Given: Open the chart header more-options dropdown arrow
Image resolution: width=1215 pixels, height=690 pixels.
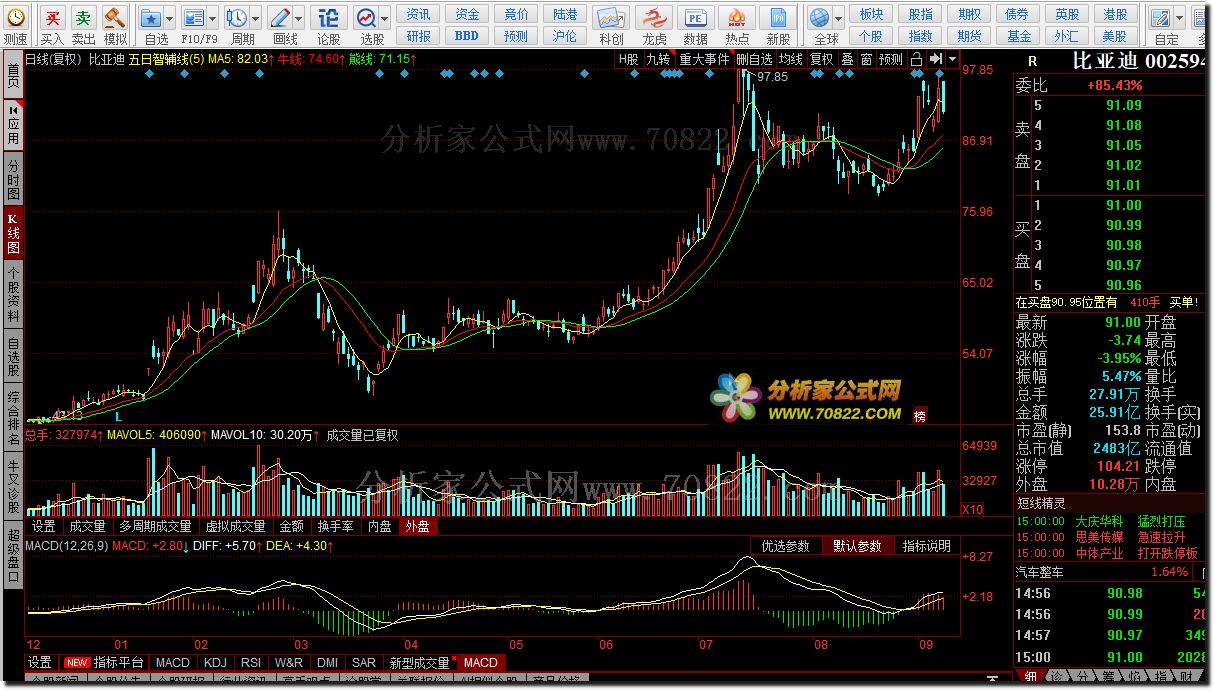Looking at the screenshot, I should (952, 60).
